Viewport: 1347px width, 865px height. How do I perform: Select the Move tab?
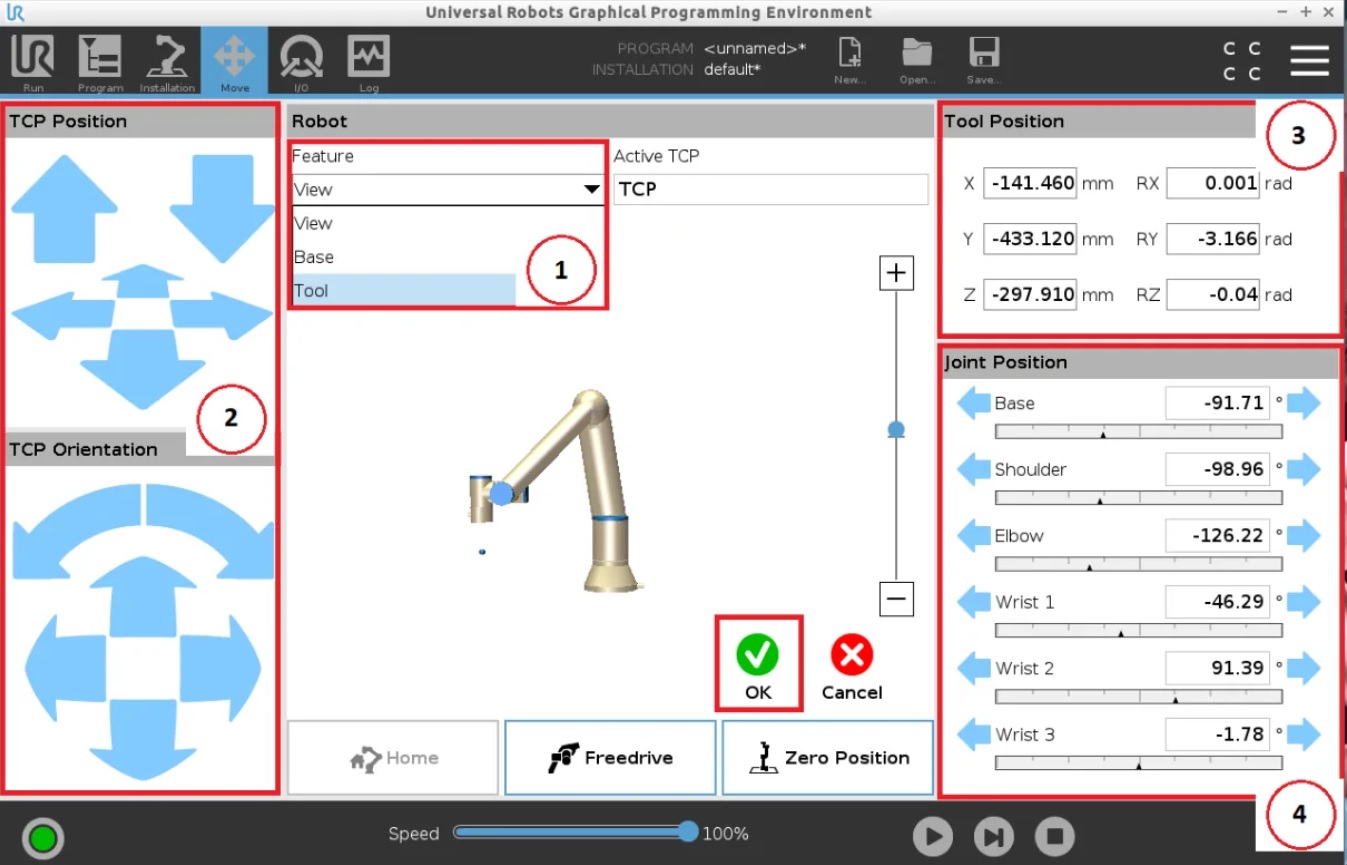point(234,62)
